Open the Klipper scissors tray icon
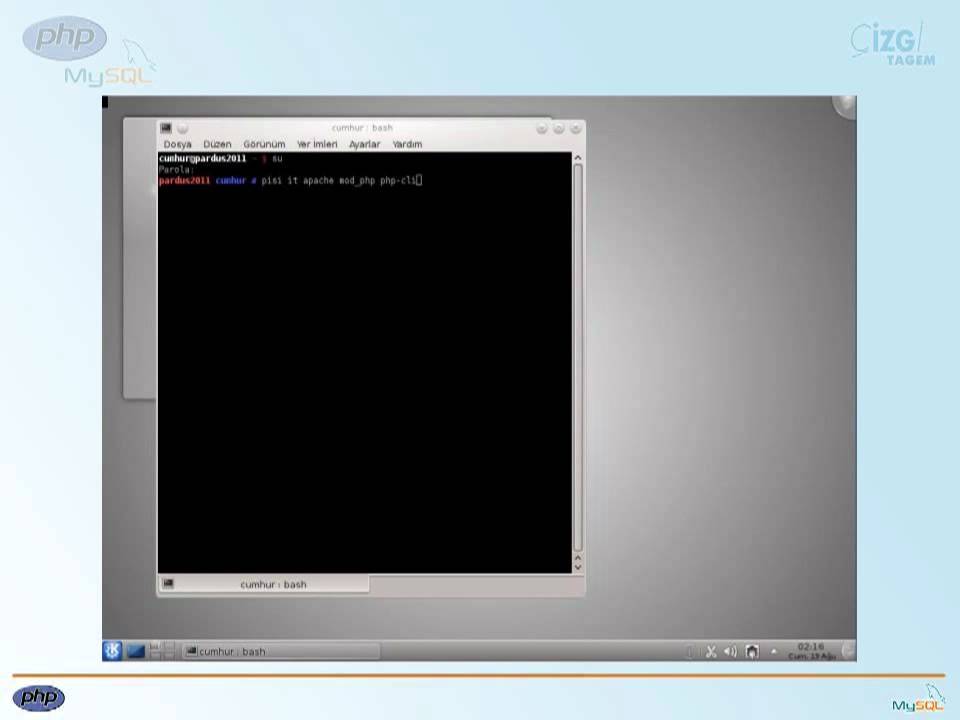Screen dimensions: 960x720 pyautogui.click(x=711, y=651)
